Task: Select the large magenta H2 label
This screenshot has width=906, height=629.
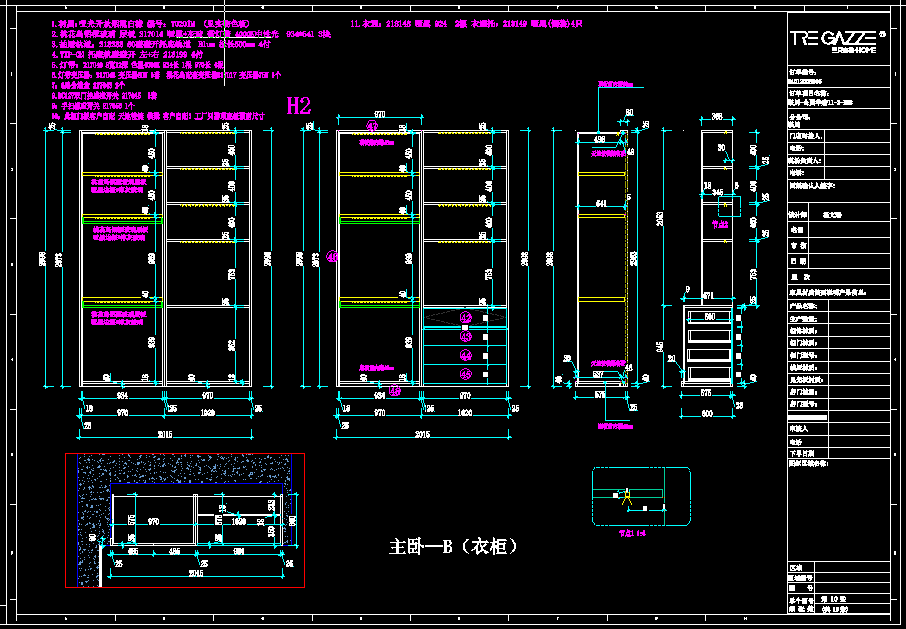Action: pyautogui.click(x=299, y=105)
